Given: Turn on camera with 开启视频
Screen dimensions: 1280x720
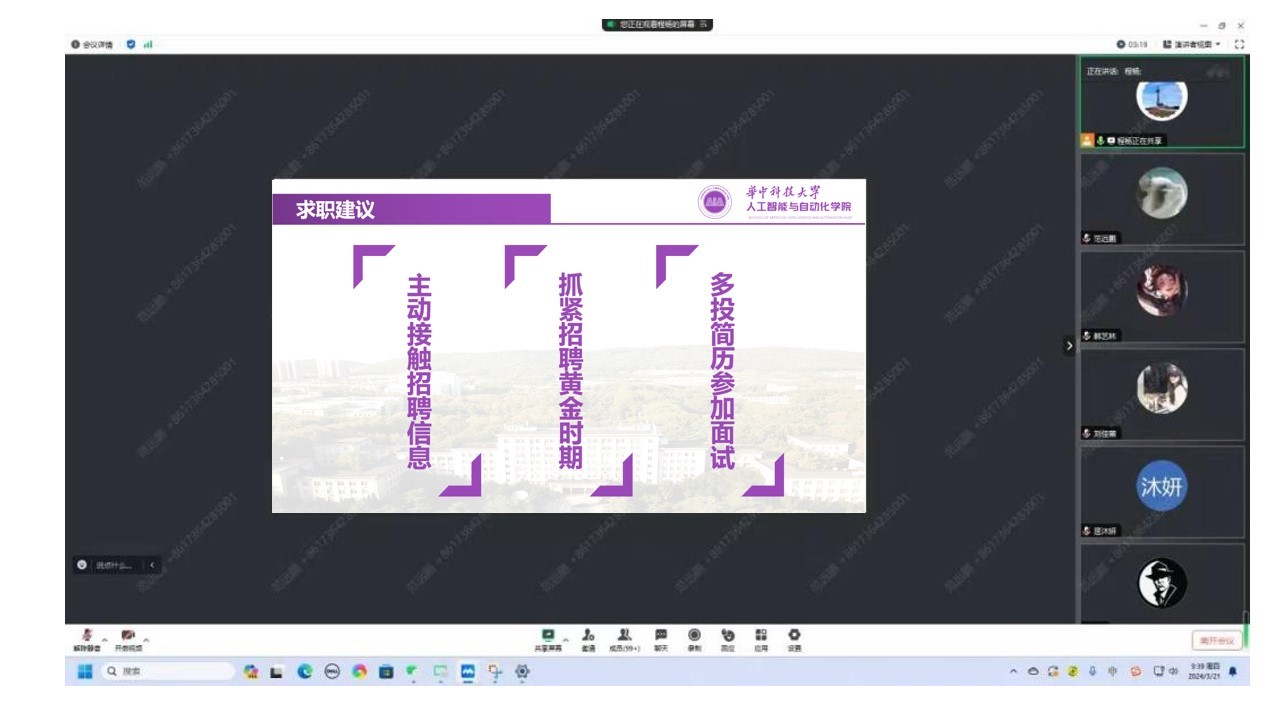Looking at the screenshot, I should pyautogui.click(x=128, y=638).
